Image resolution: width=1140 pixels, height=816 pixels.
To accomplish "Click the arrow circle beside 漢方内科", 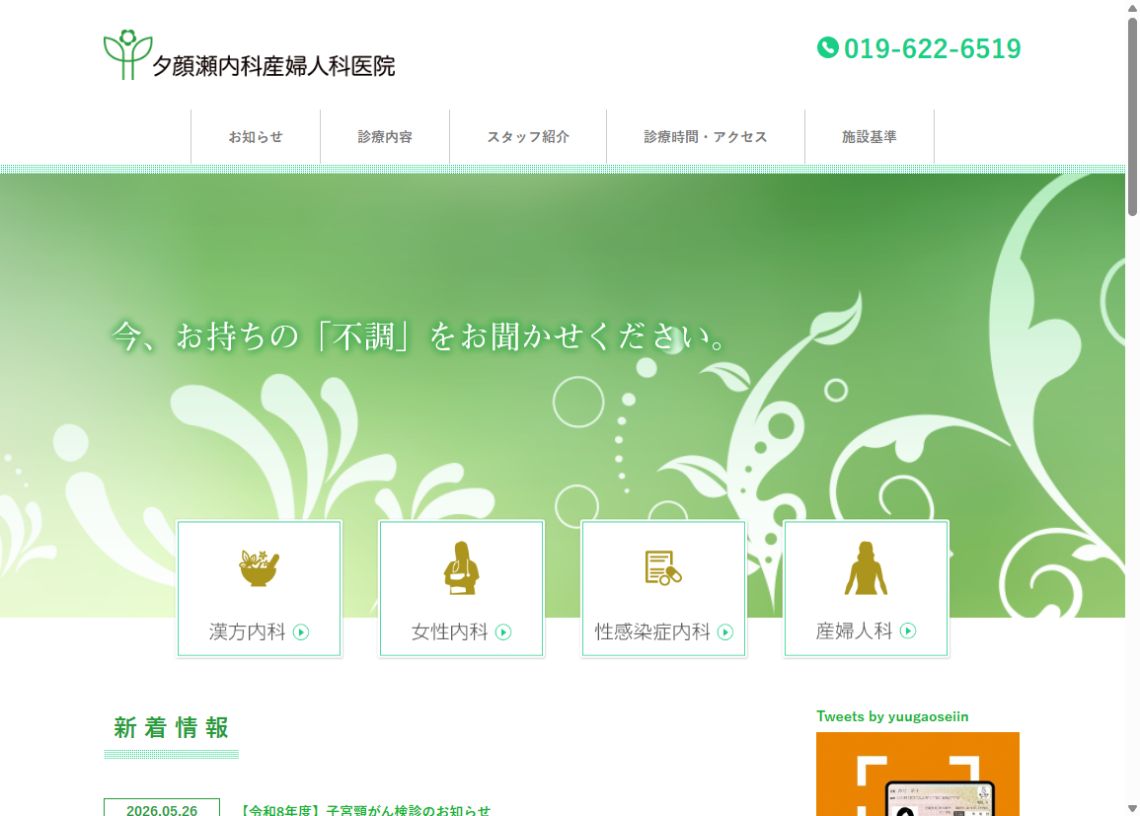I will tap(301, 632).
